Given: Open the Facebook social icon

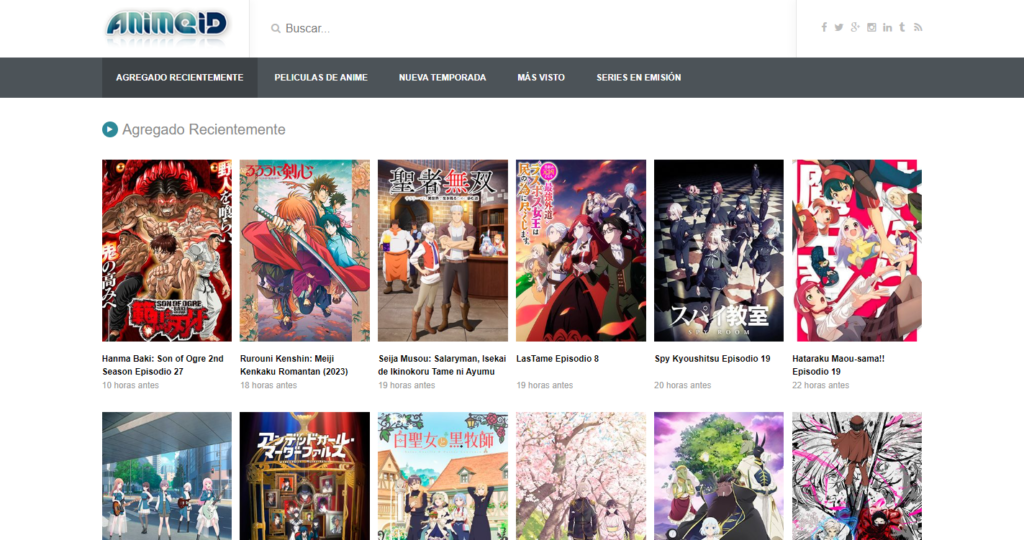Looking at the screenshot, I should [824, 27].
